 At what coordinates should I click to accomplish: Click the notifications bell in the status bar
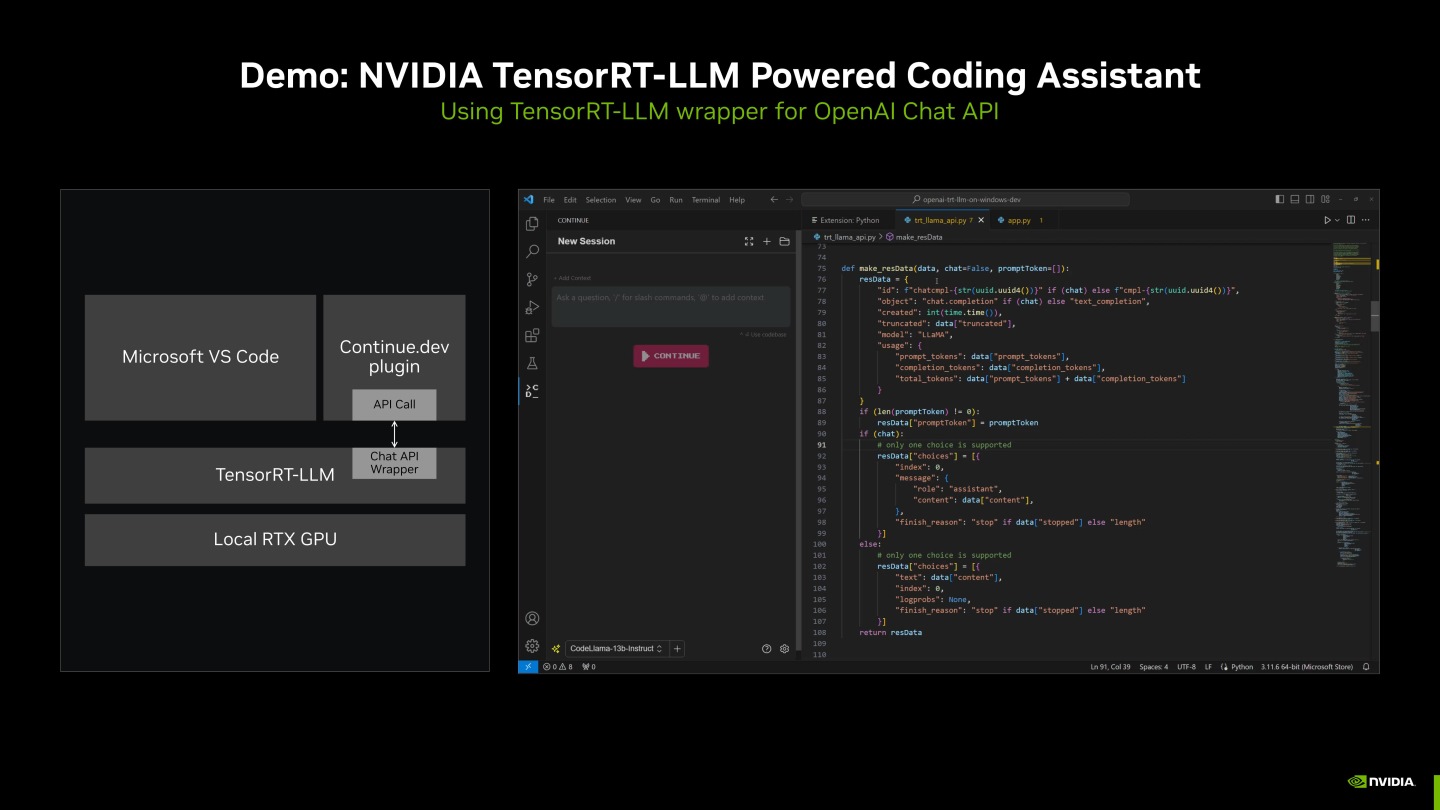click(1366, 667)
